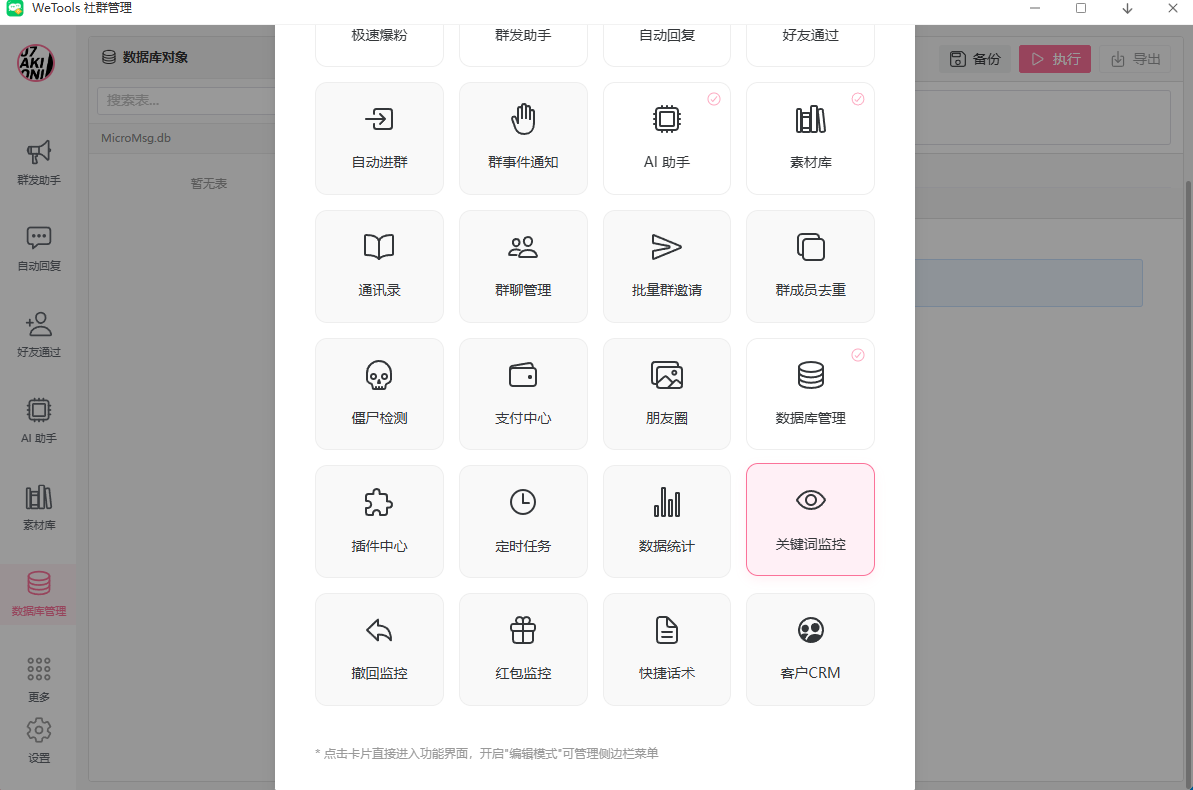1193x790 pixels.
Task: Open 设置 in the left sidebar
Action: click(39, 740)
